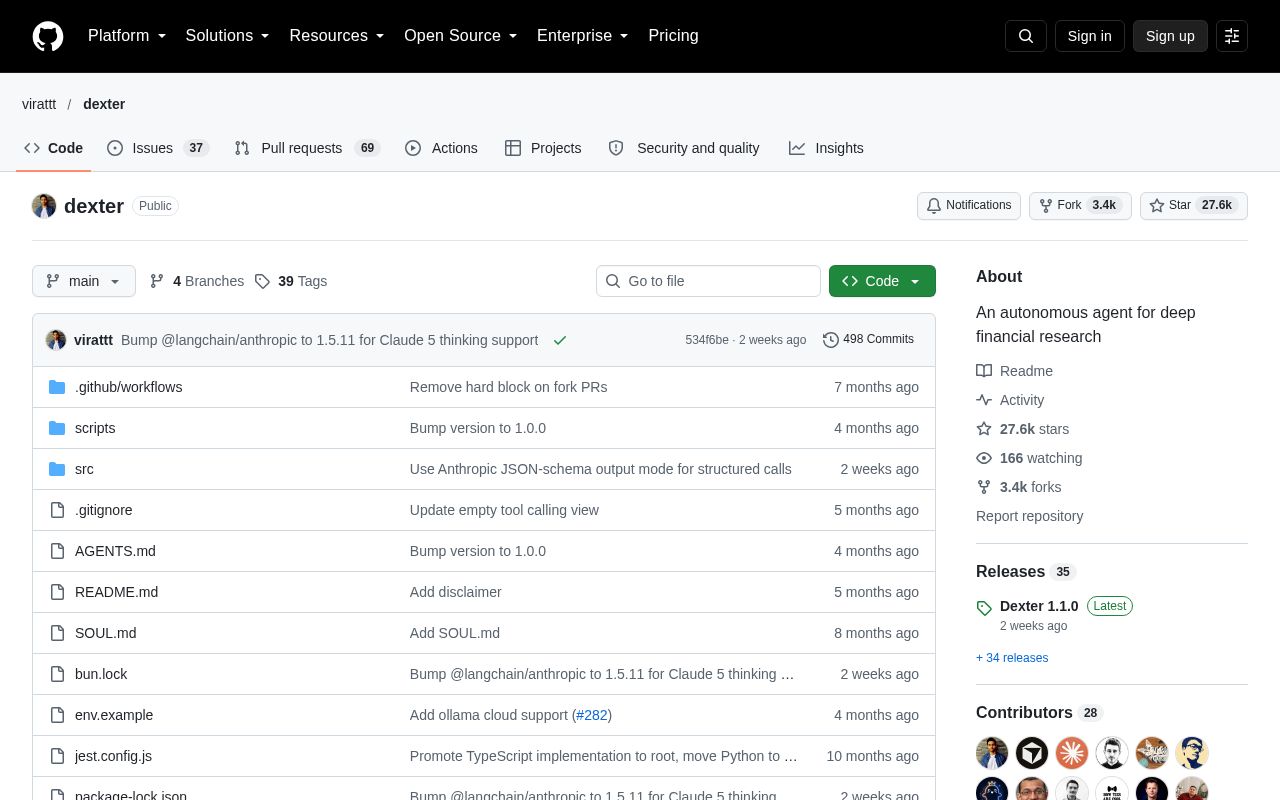This screenshot has height=800, width=1280.
Task: Open the Security and quality tab
Action: click(x=684, y=148)
